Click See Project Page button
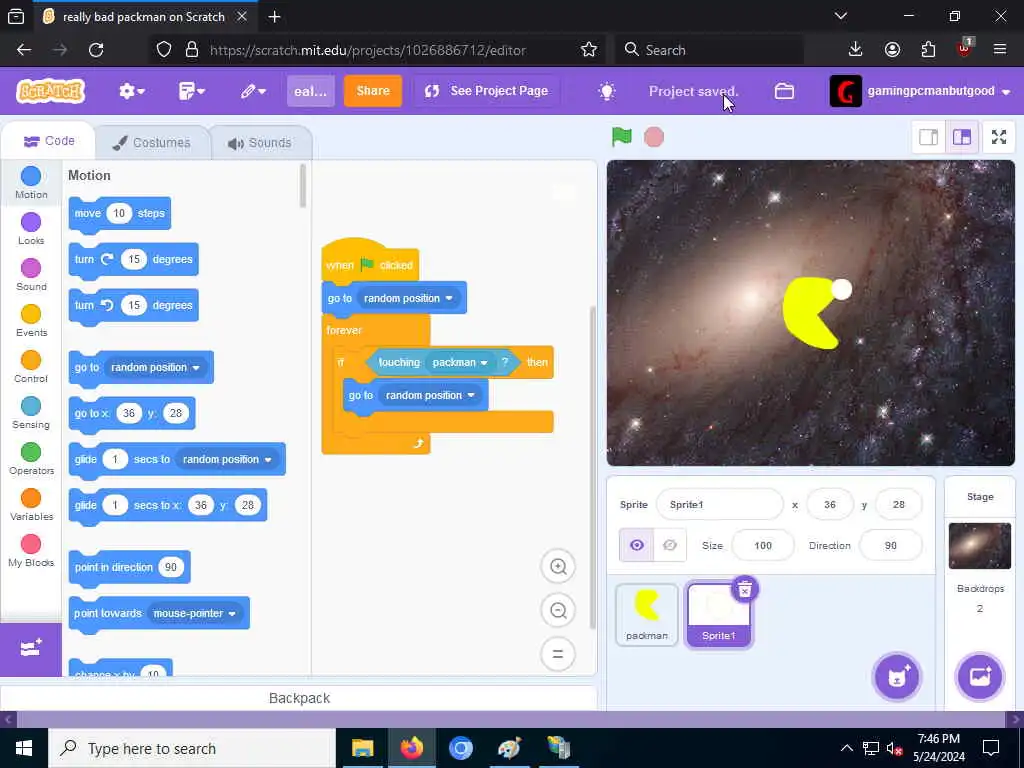Image resolution: width=1024 pixels, height=768 pixels. (x=487, y=91)
